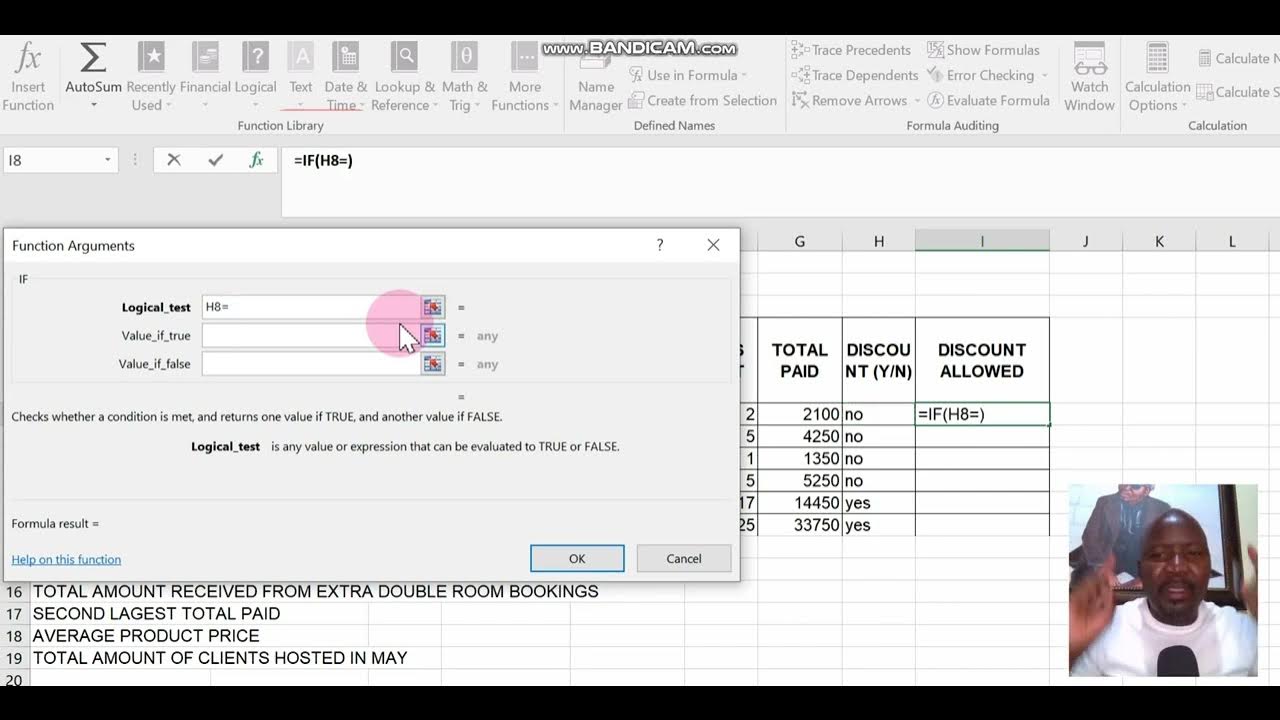The height and width of the screenshot is (720, 1280).
Task: Open the Insert Function dialog icon
Action: [28, 58]
